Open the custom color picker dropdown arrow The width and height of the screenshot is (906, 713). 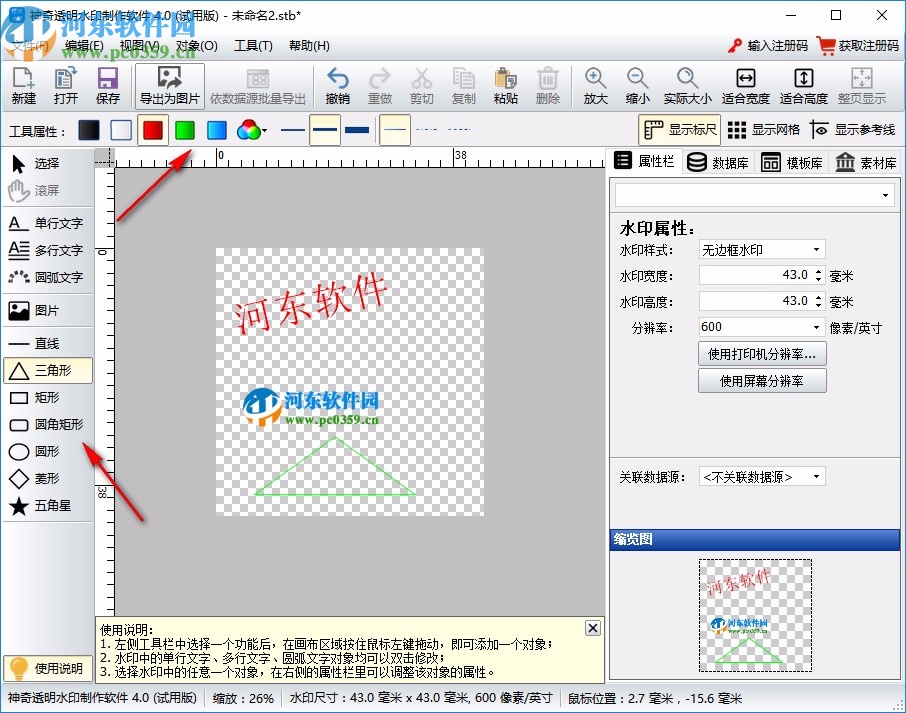[x=265, y=131]
